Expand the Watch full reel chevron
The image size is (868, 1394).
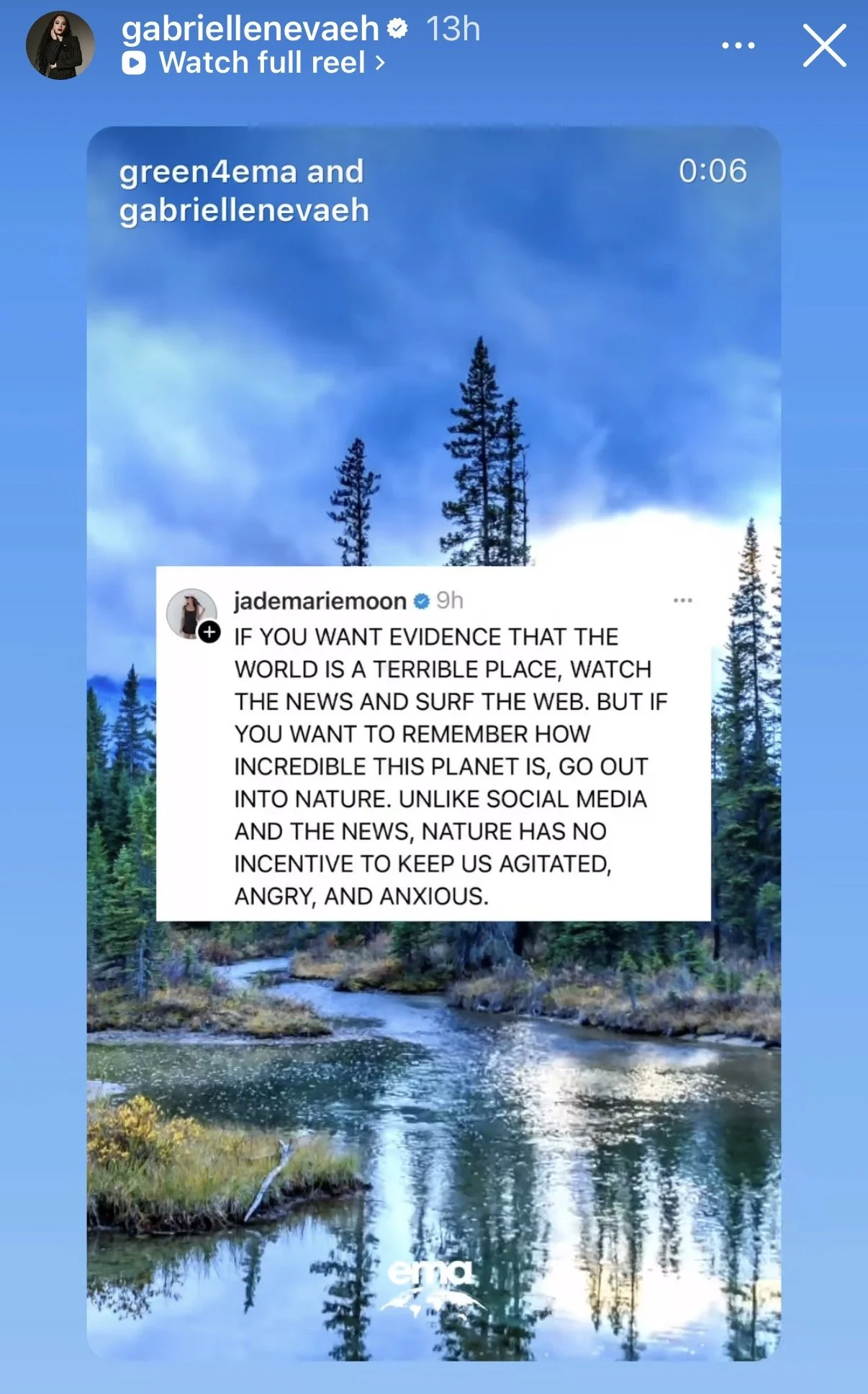coord(380,63)
